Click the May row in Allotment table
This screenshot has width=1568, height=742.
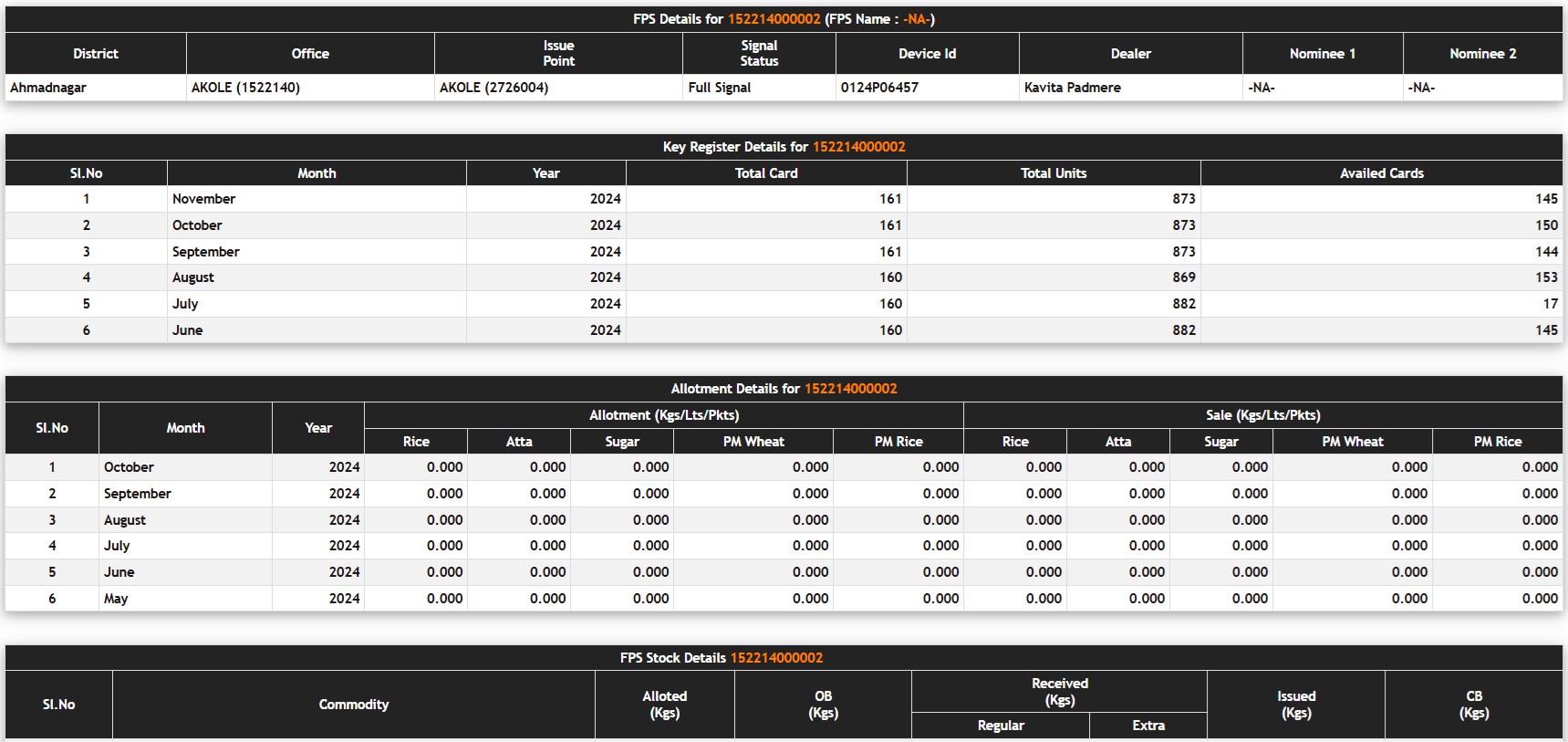coord(784,599)
